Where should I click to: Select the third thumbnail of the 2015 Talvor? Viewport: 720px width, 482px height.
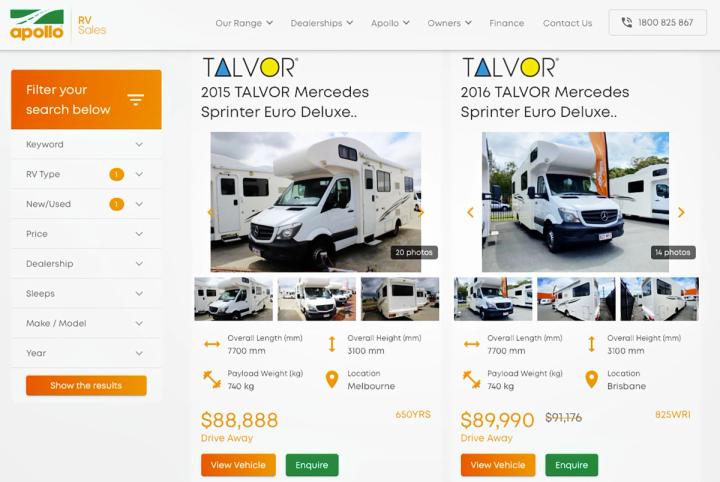(400, 299)
